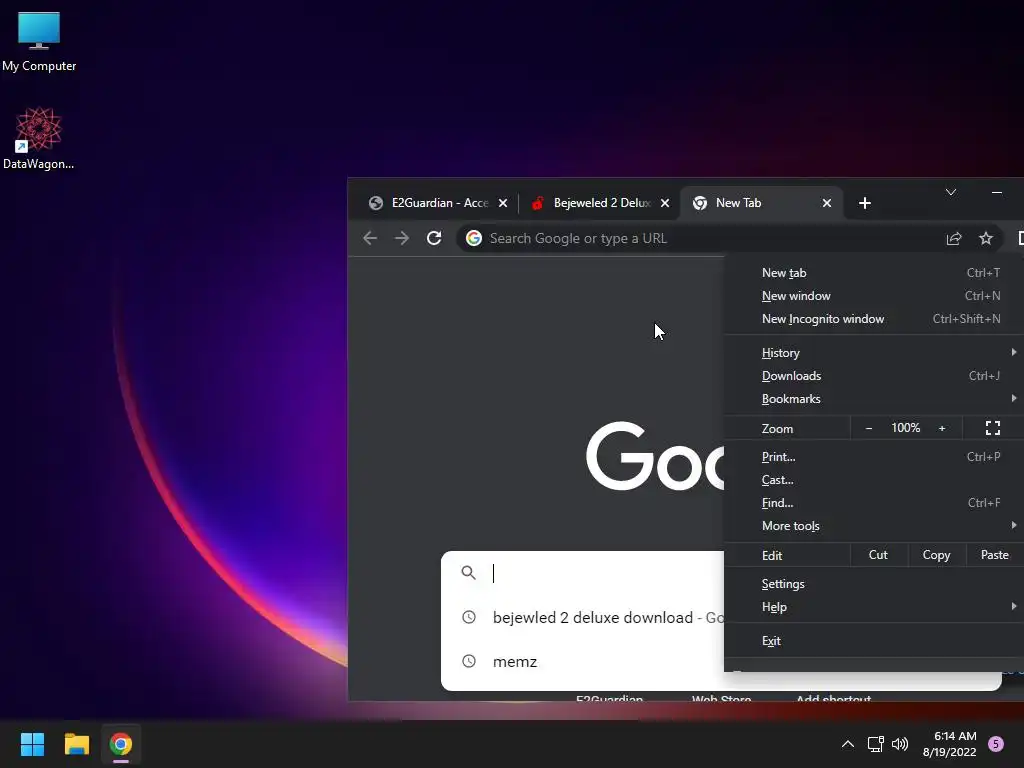This screenshot has width=1024, height=768.
Task: Open the taskbar clock and date
Action: pyautogui.click(x=950, y=744)
